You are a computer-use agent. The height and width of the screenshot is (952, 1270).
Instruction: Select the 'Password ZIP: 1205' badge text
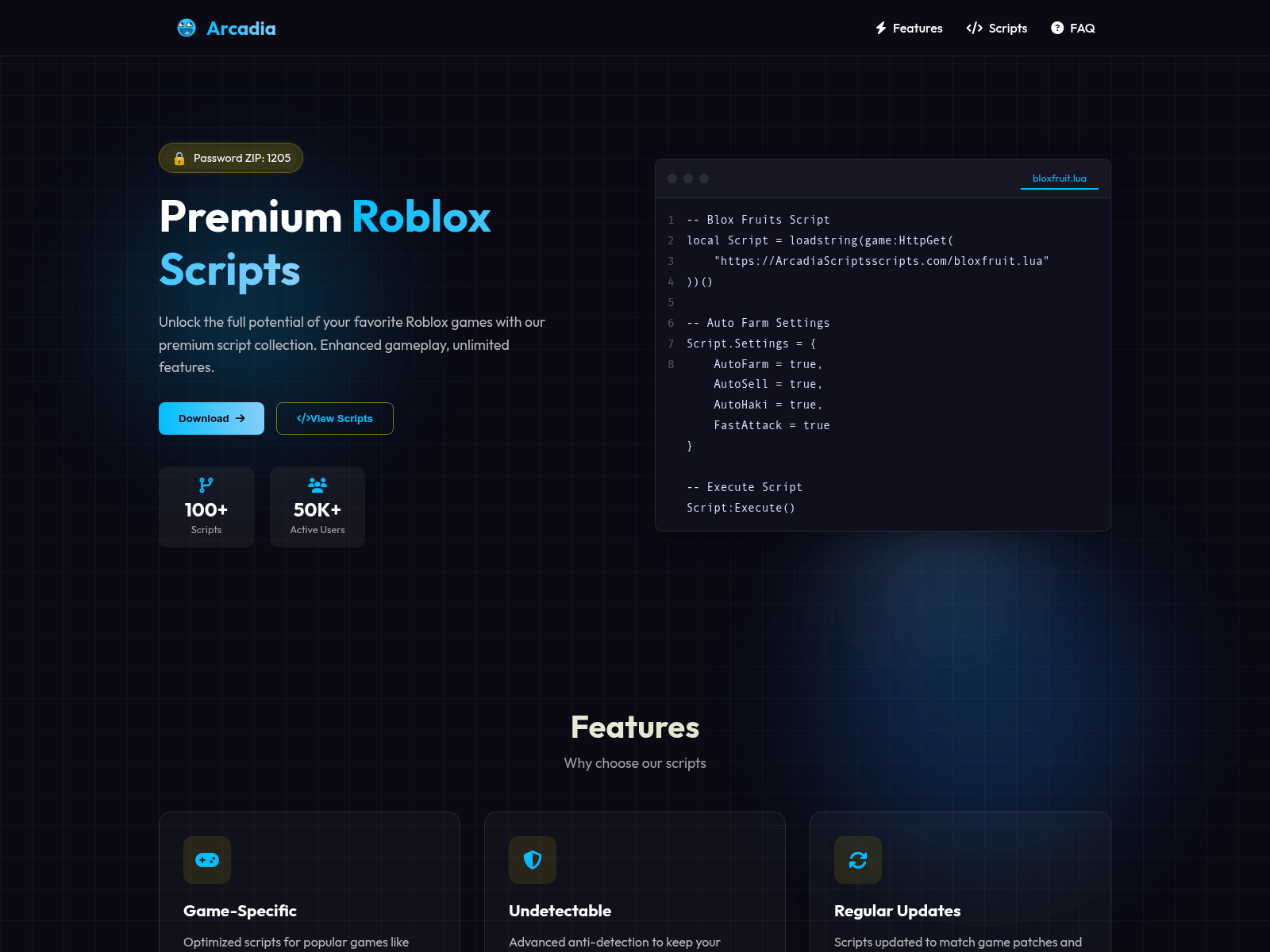point(242,158)
